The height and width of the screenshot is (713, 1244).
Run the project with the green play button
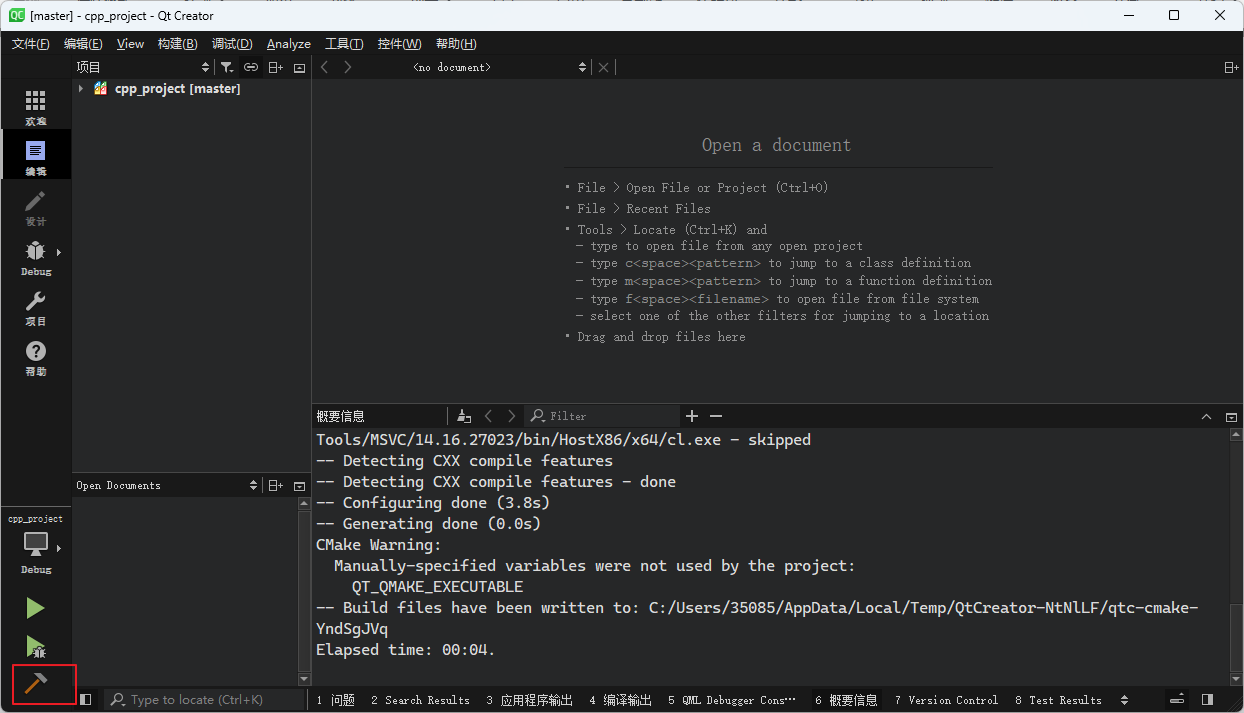click(x=35, y=608)
